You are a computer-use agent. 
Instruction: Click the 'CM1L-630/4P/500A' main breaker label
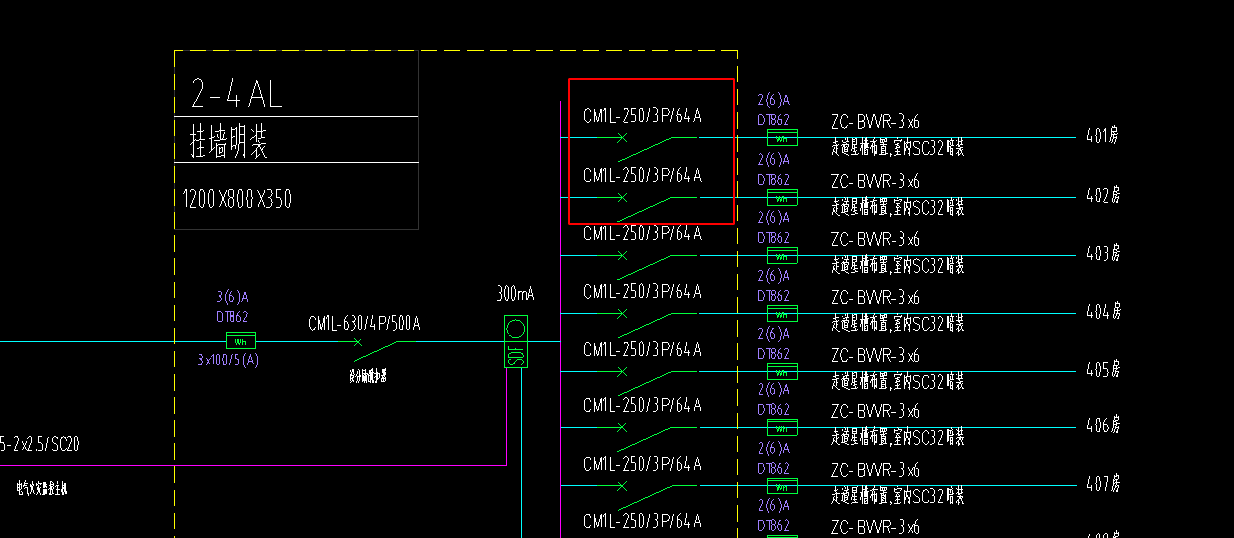pos(364,323)
